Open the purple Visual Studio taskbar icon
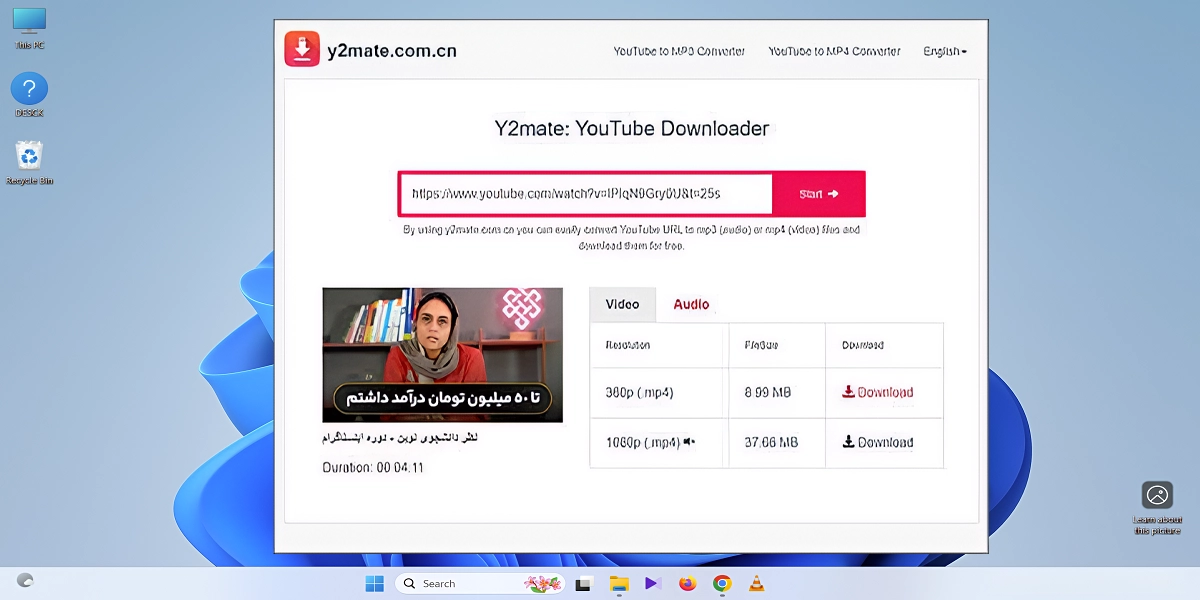1200x600 pixels. pyautogui.click(x=653, y=583)
